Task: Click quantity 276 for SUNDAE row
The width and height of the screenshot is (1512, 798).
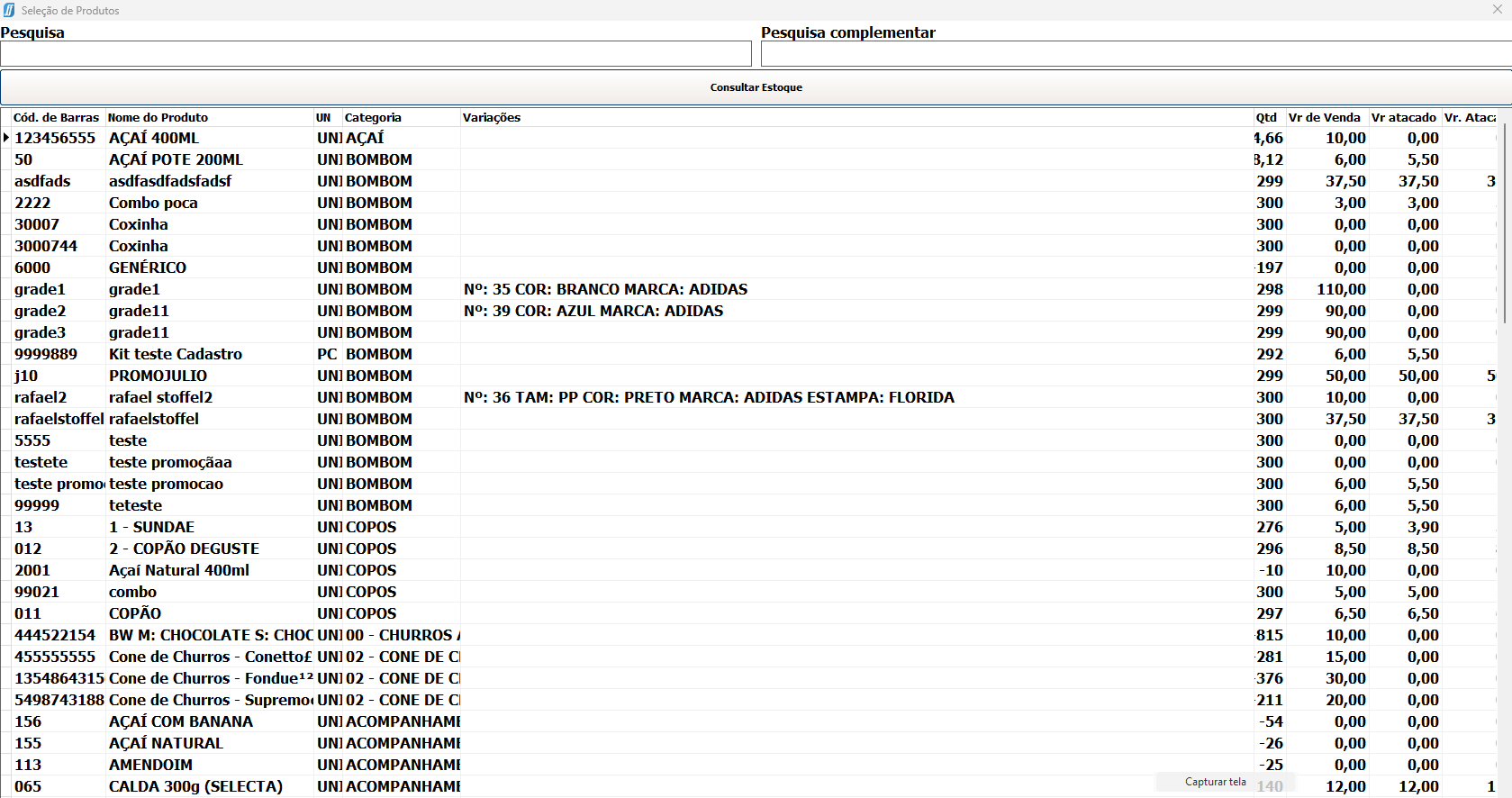Action: (x=1270, y=527)
